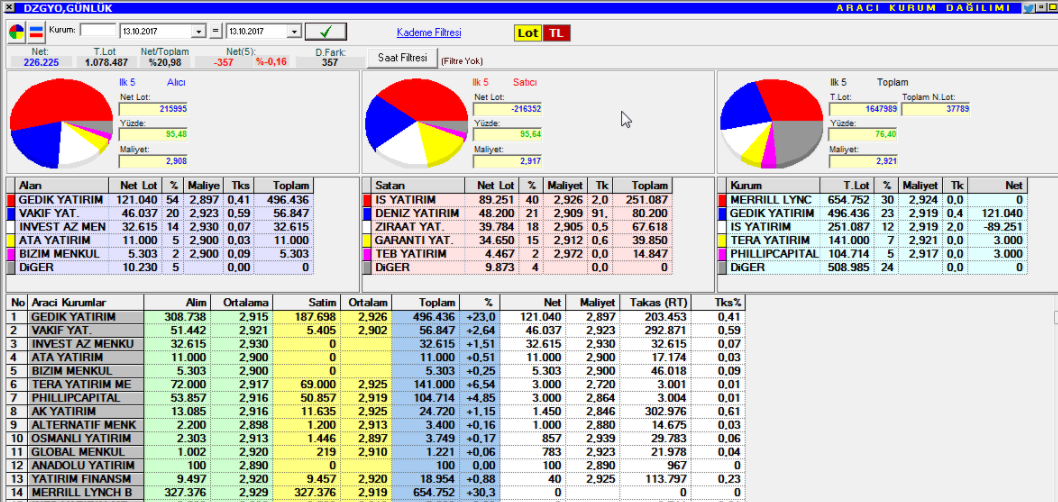
Task: Click the magenta swatch beside BIZIM MENKUL buyer
Action: (x=10, y=254)
